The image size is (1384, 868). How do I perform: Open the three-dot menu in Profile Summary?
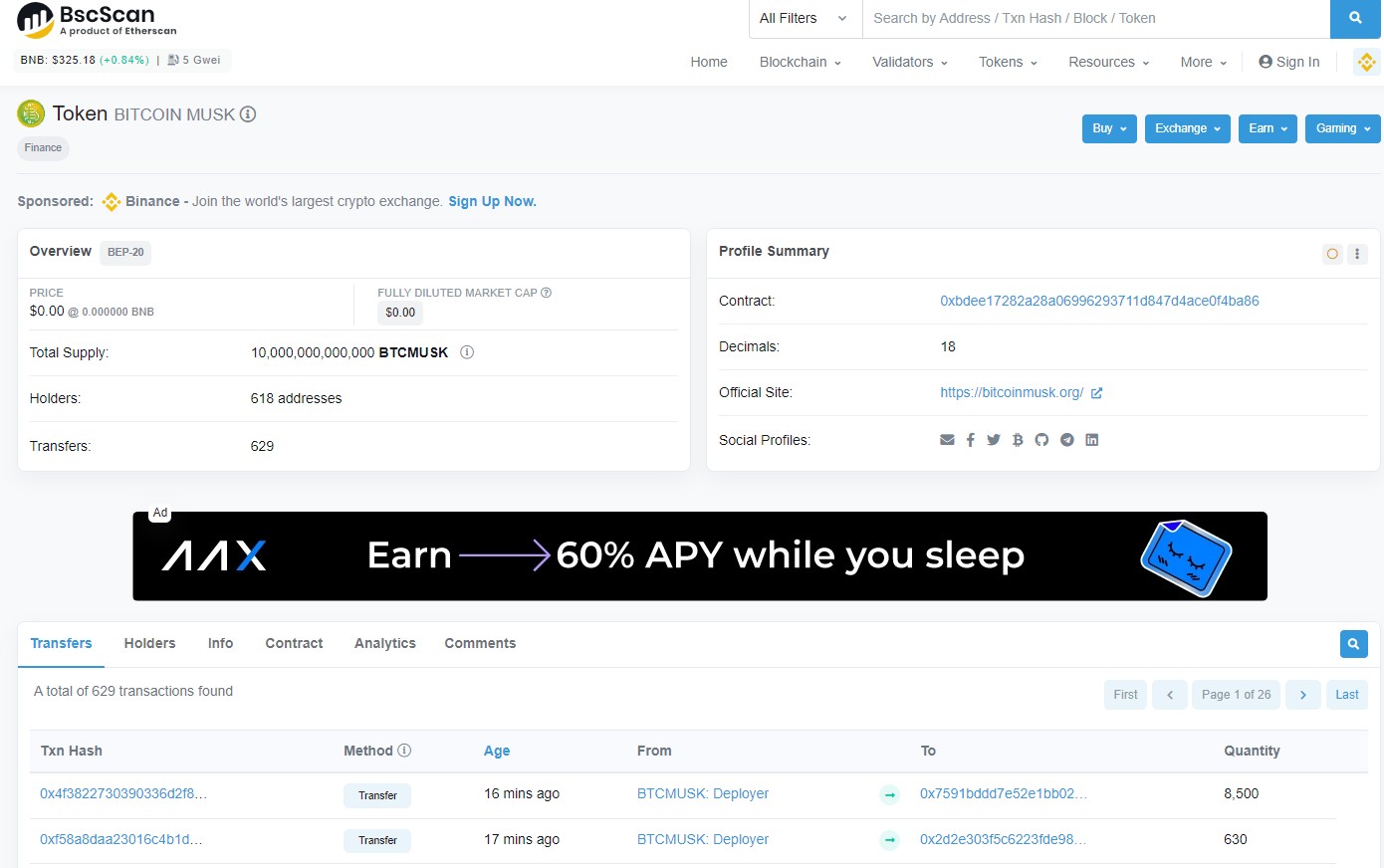coord(1357,254)
